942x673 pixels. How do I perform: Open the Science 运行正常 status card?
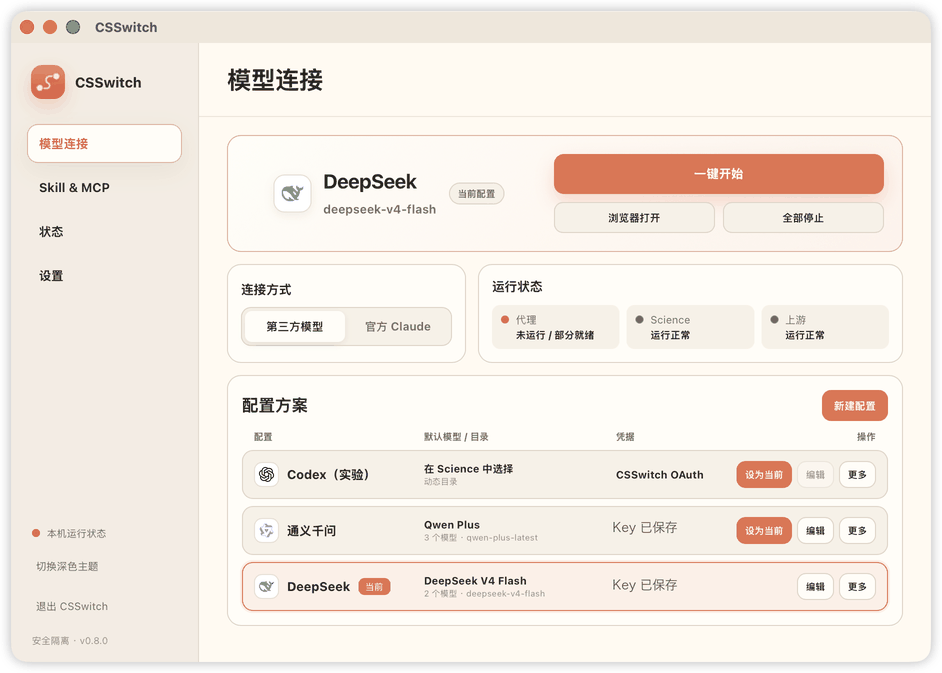coord(690,327)
